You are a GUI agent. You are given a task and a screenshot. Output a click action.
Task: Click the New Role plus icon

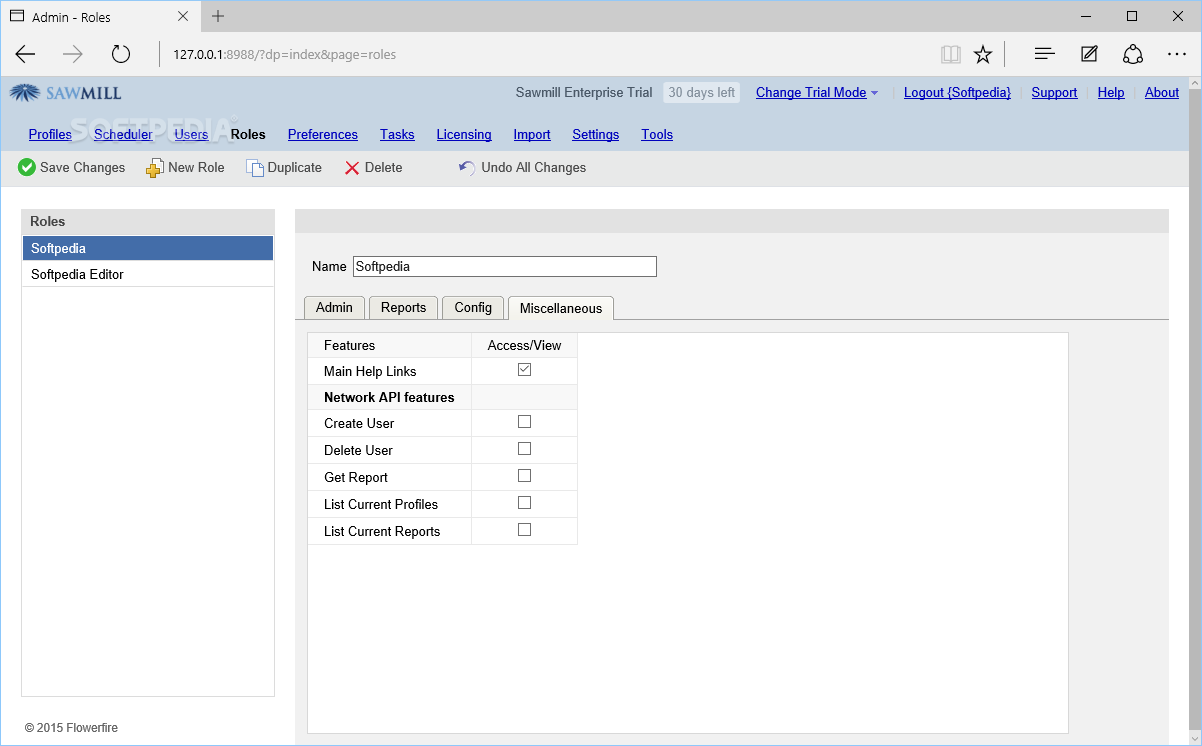pyautogui.click(x=154, y=168)
